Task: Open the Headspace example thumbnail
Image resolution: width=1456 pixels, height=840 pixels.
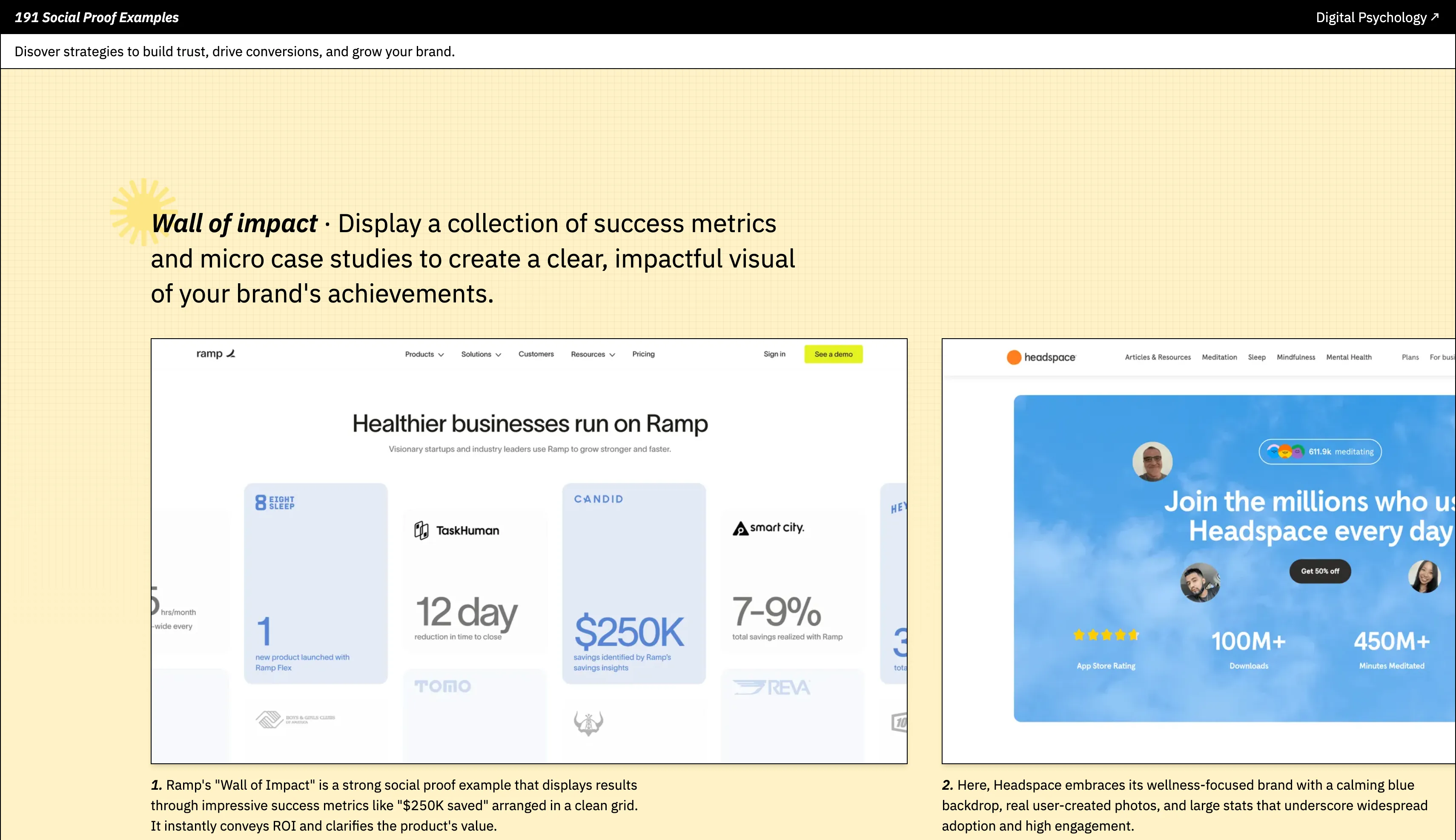Action: pos(1198,551)
